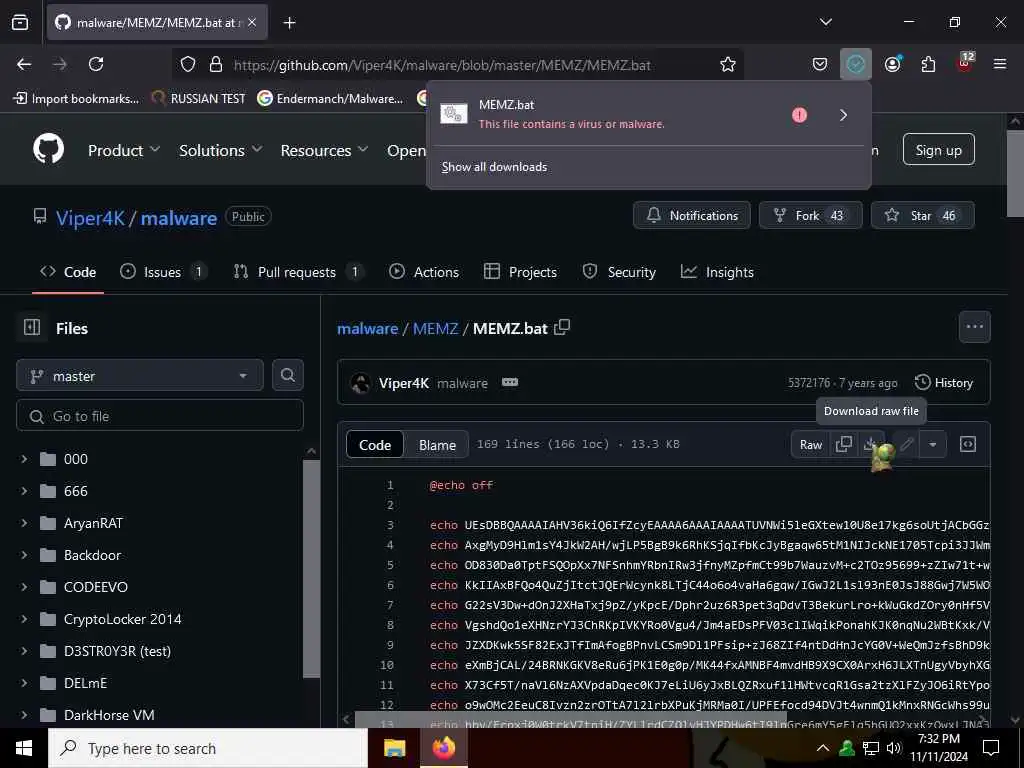
Task: Open the tracking protection shield icon
Action: click(x=188, y=64)
